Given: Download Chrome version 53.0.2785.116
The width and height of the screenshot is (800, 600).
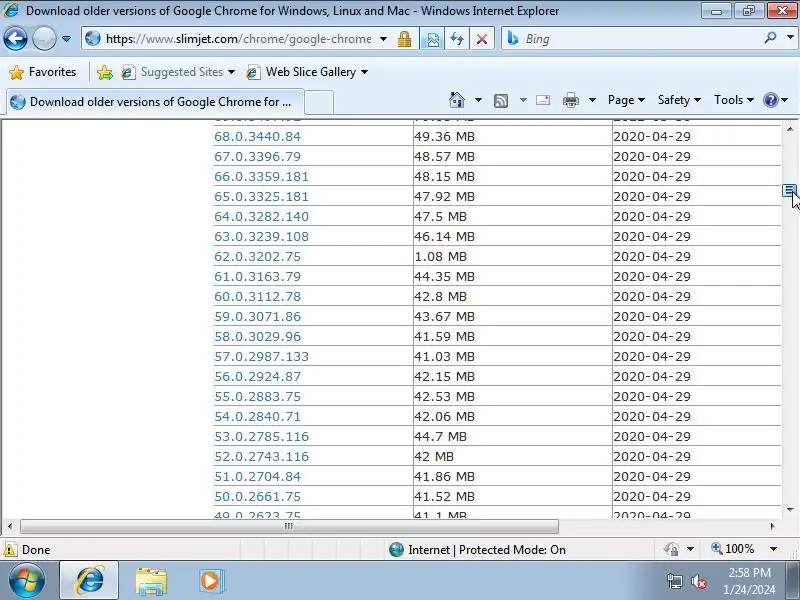Looking at the screenshot, I should pos(261,437).
